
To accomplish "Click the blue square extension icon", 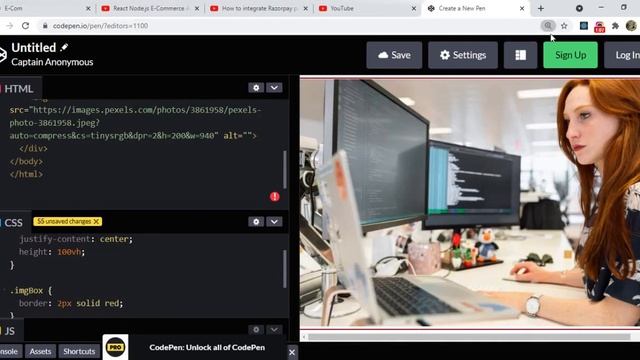I will 584,26.
